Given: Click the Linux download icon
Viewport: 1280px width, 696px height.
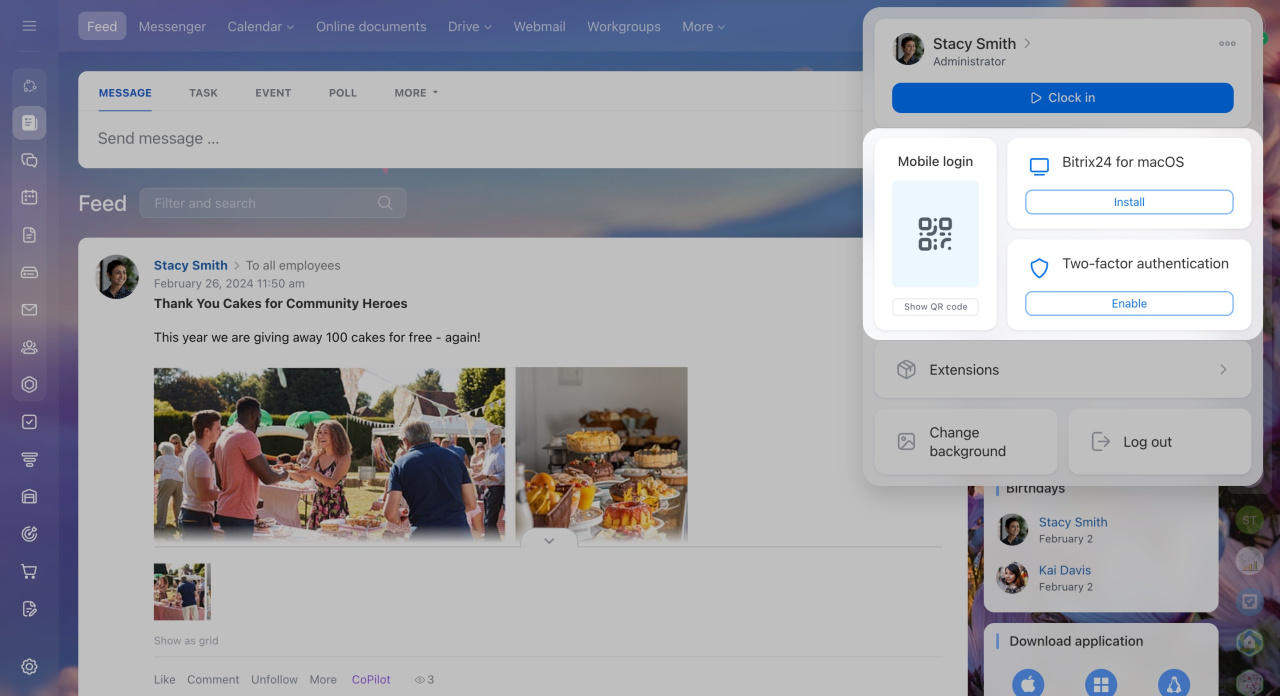Looking at the screenshot, I should [x=1174, y=684].
